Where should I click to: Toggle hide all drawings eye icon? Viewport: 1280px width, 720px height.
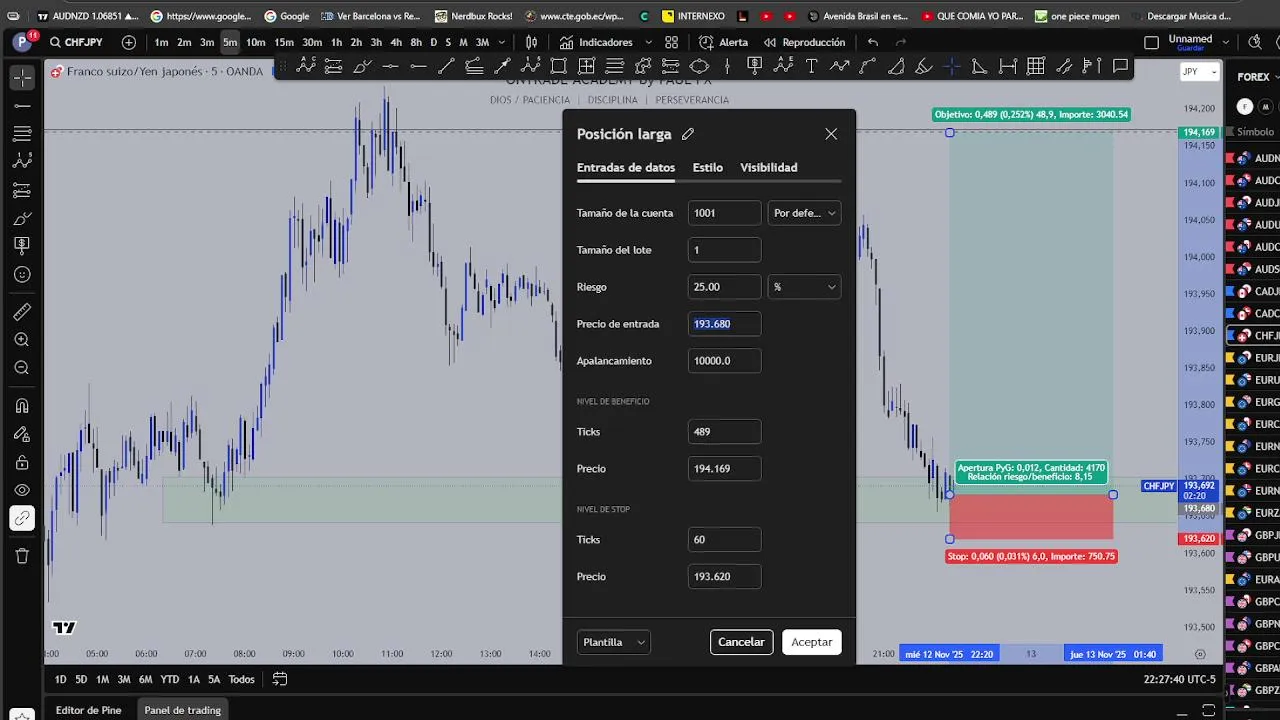[x=22, y=490]
